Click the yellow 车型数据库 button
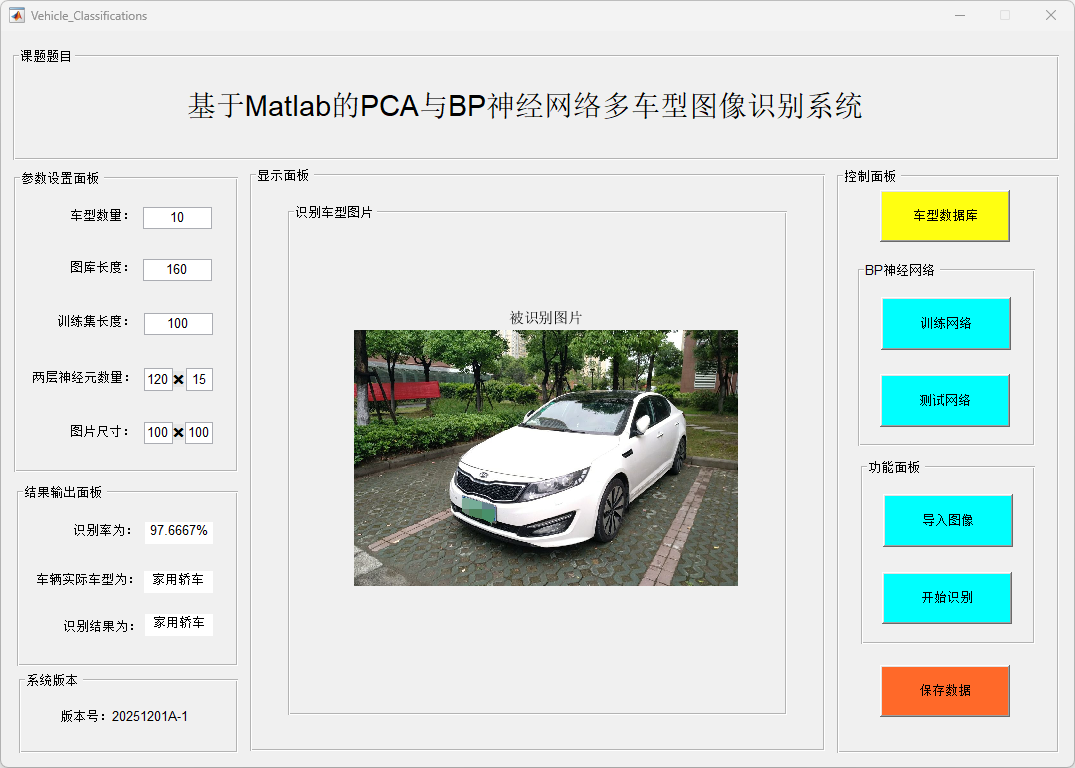Screen dimensions: 1075x768 (945, 216)
